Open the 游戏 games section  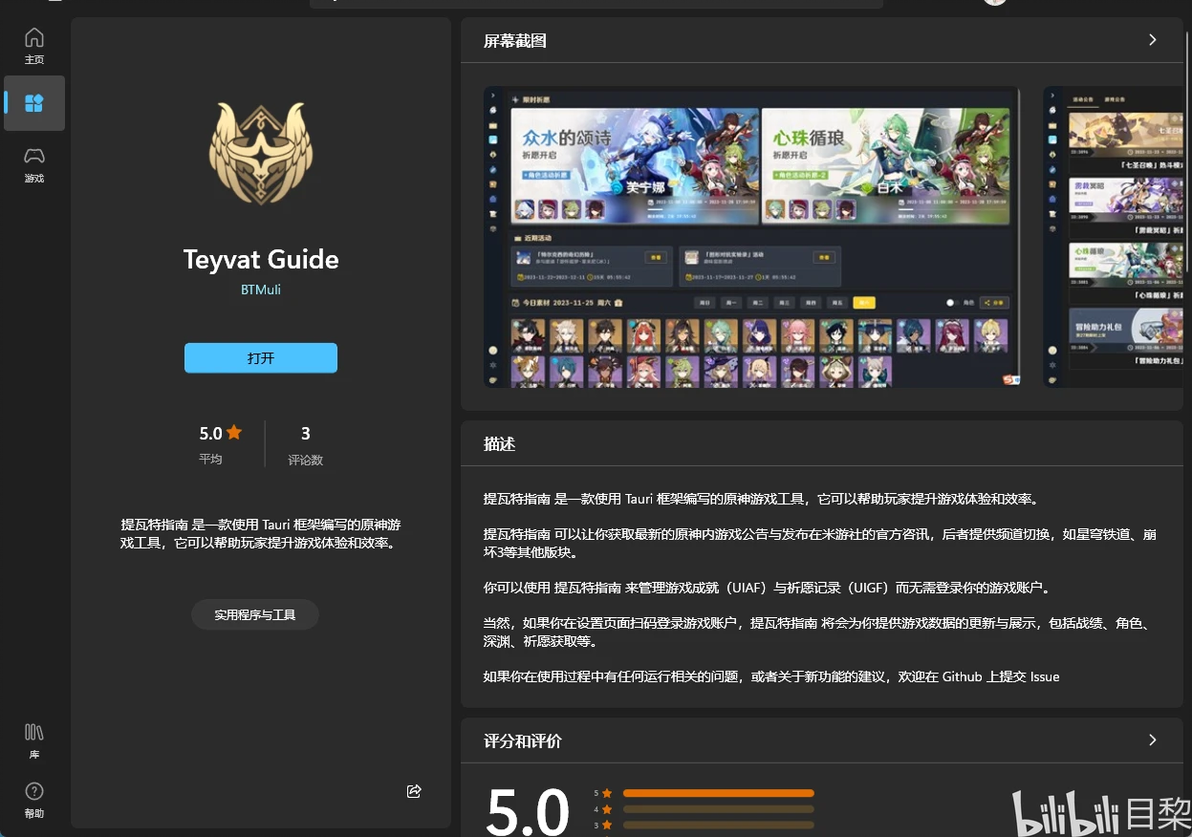tap(34, 165)
